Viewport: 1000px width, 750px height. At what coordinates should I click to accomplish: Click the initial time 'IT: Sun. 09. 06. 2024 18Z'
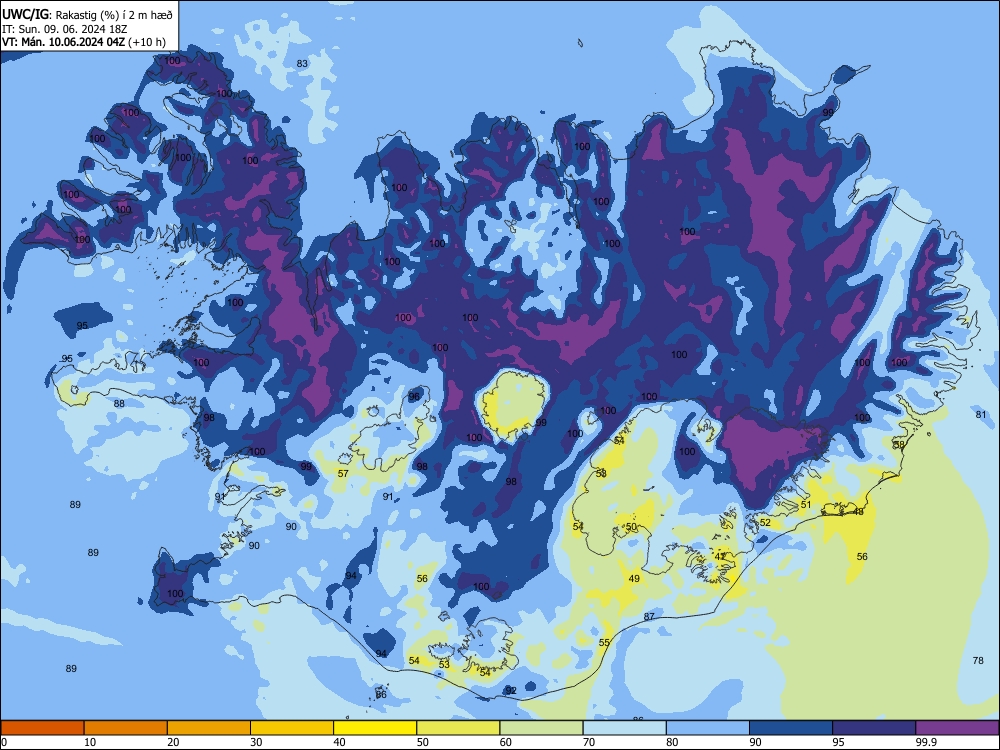pos(64,29)
